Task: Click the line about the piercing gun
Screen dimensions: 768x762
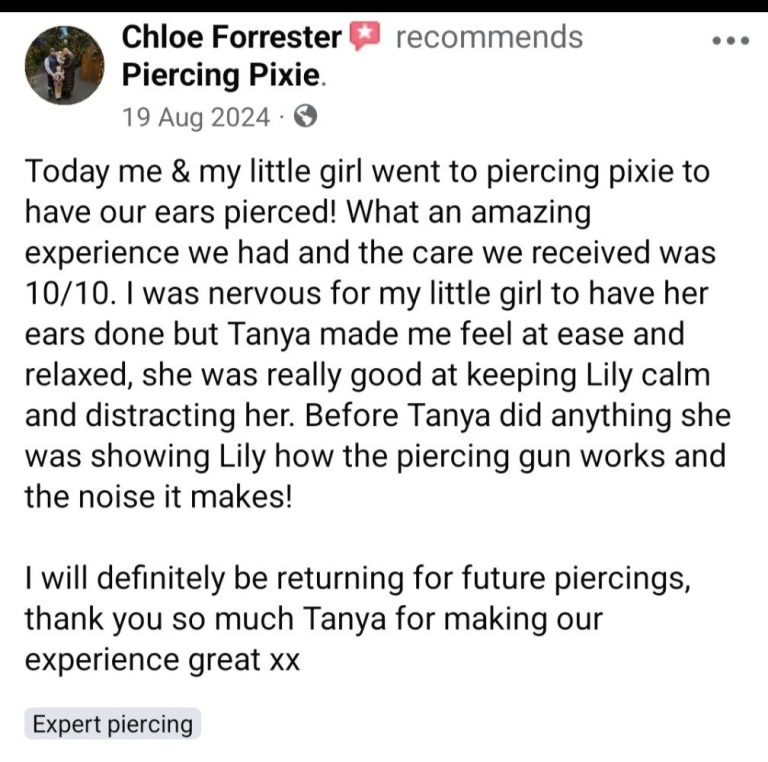Action: (x=374, y=457)
